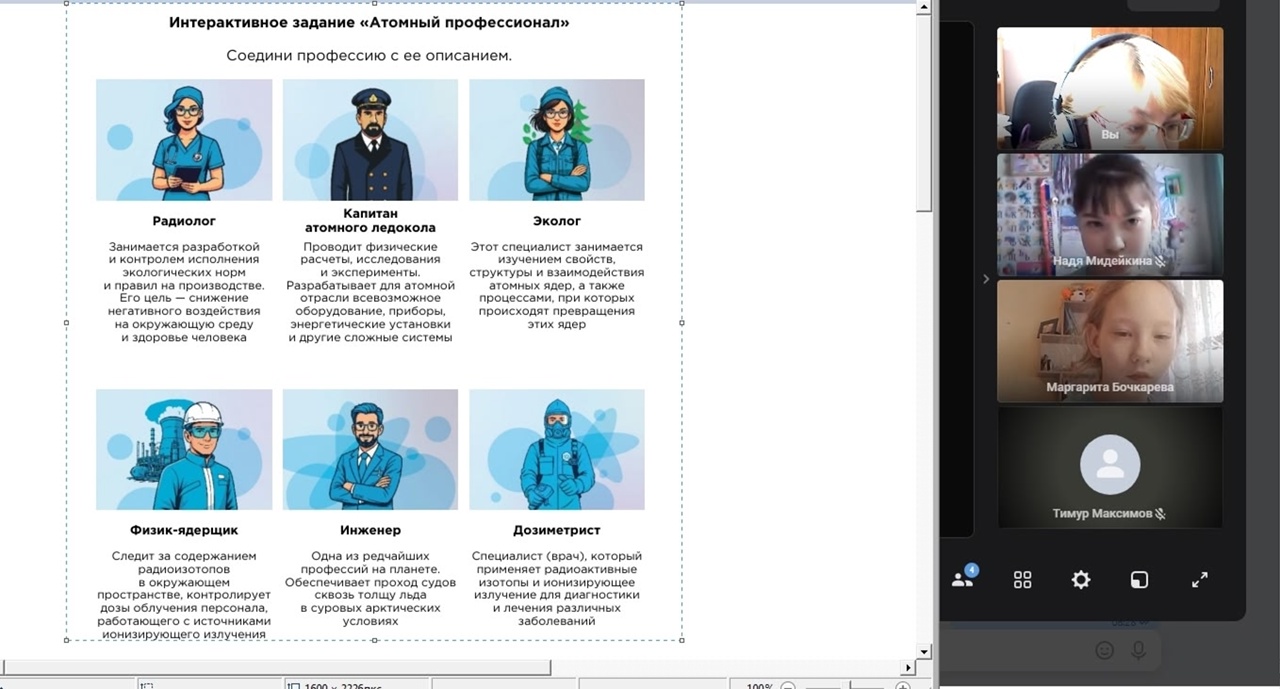The image size is (1280, 689).
Task: Click the zoom out minus button
Action: (x=788, y=686)
